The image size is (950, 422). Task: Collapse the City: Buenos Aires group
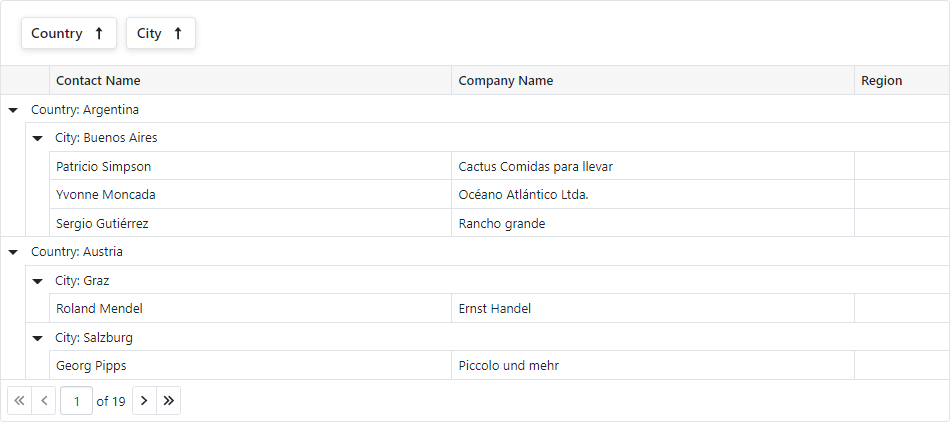tap(38, 138)
